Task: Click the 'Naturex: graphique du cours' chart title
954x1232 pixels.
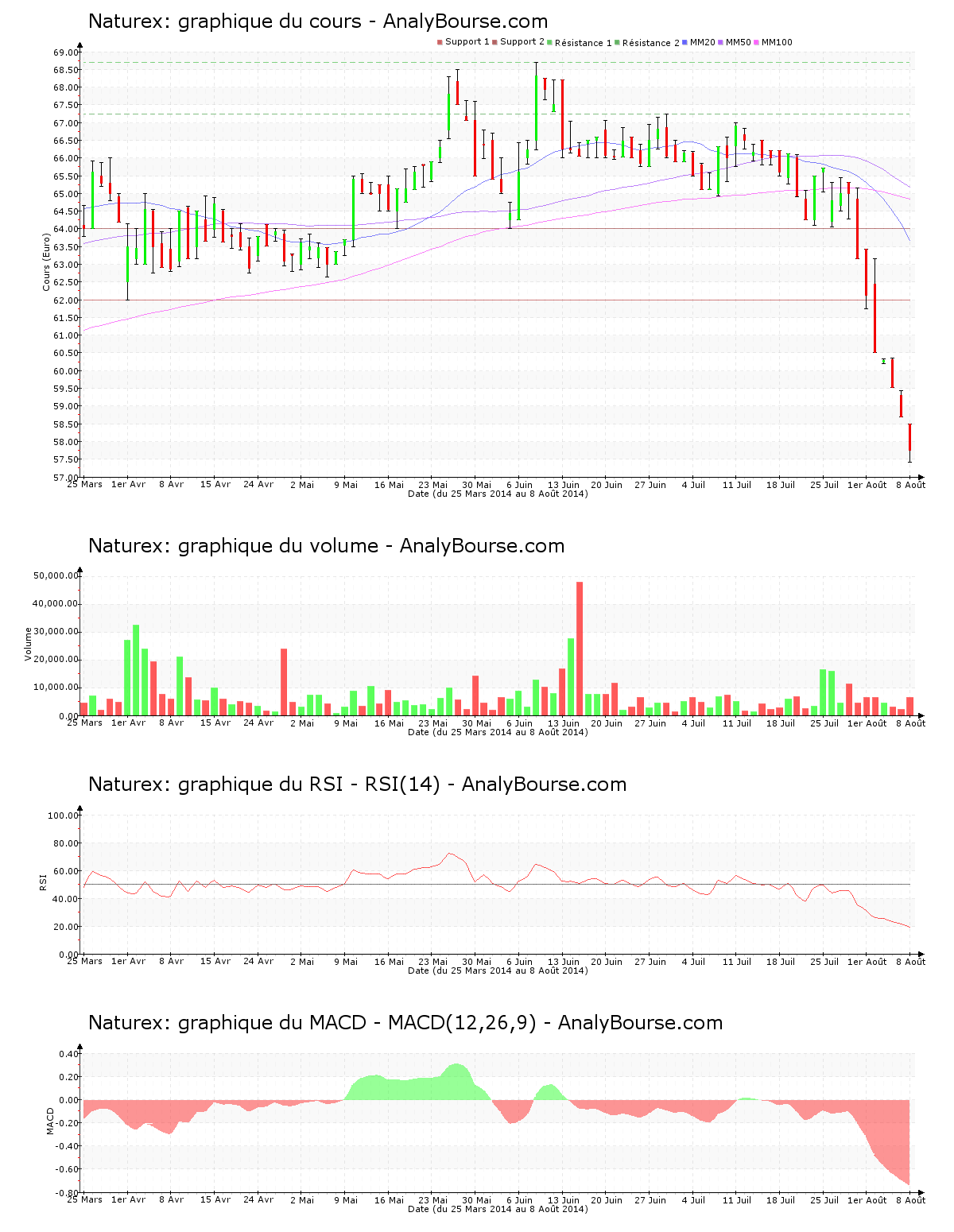Action: 318,21
